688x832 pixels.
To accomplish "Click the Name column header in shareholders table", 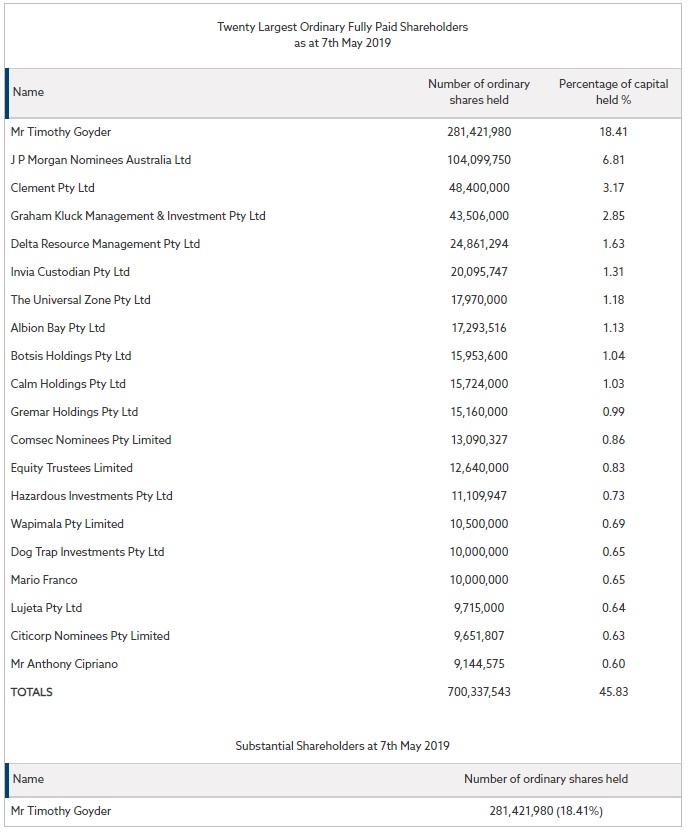I will 28,92.
